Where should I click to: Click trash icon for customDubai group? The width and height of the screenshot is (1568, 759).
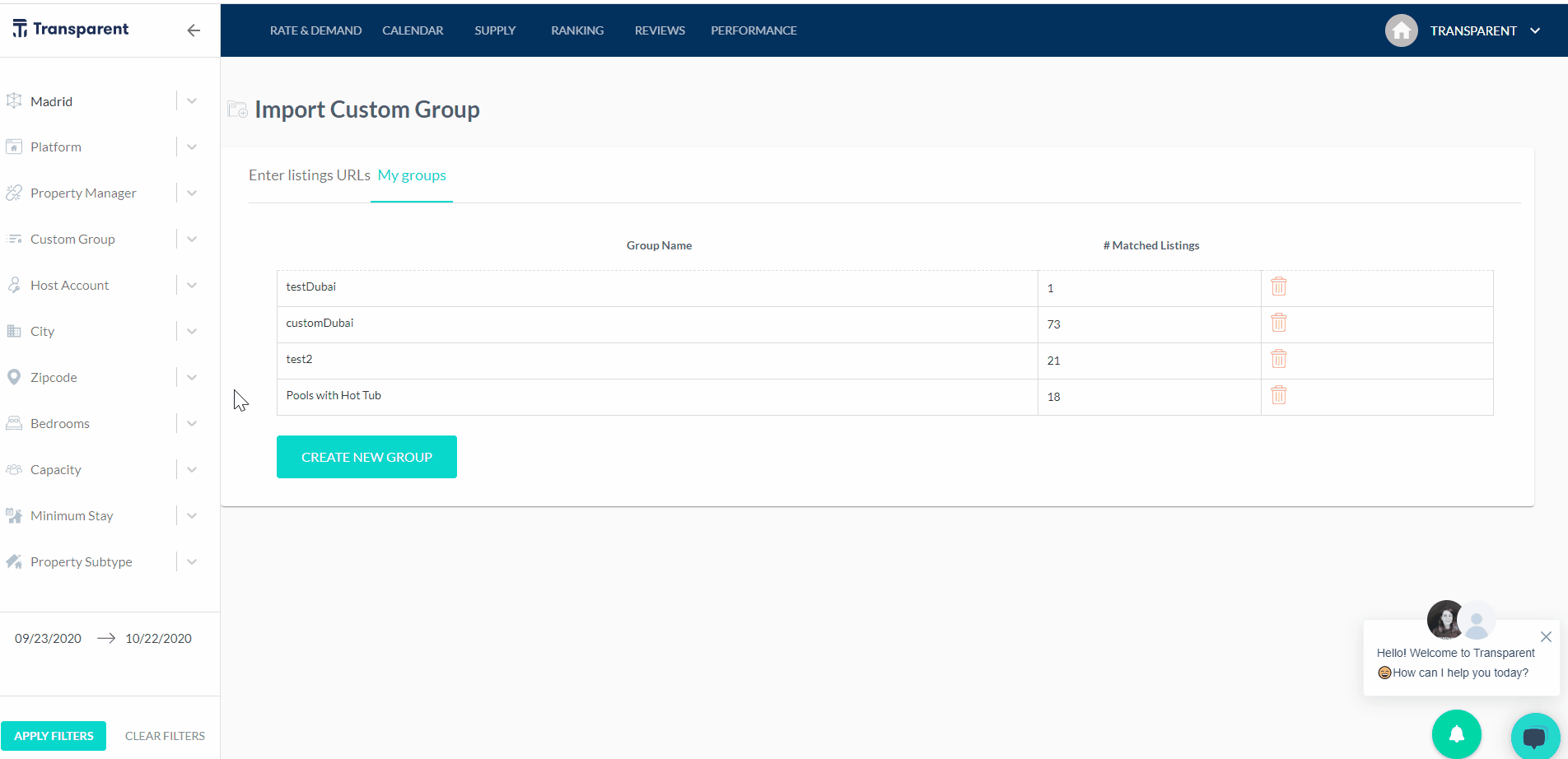pos(1278,323)
